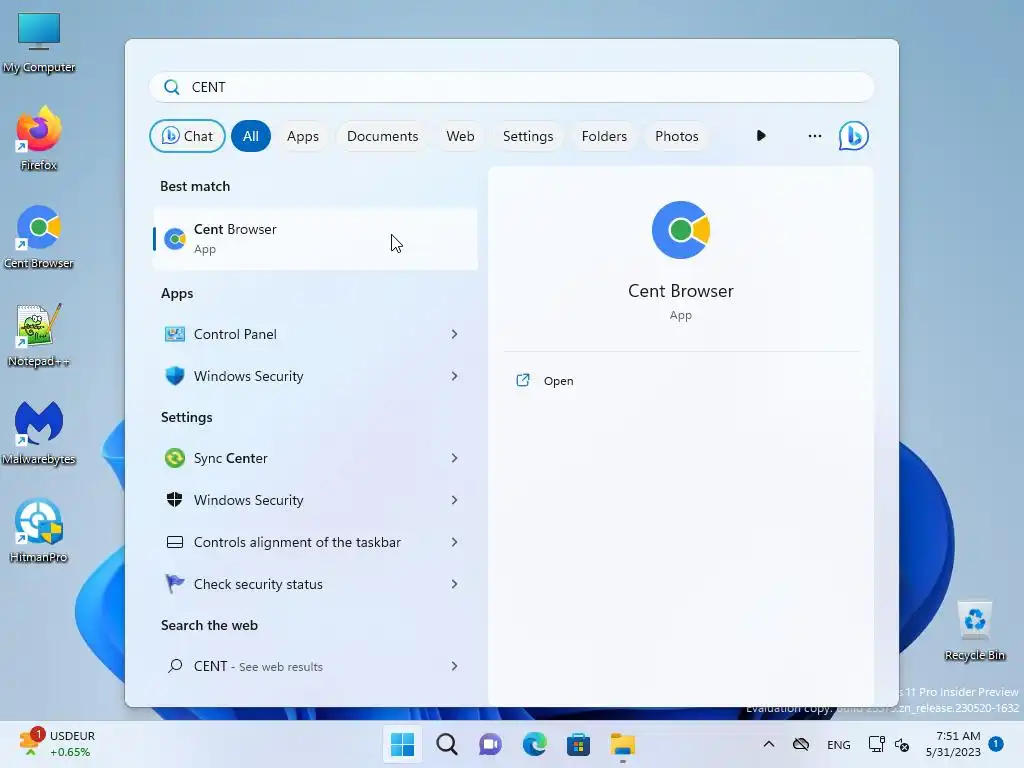1024x768 pixels.
Task: Open Control Panel search result
Action: click(315, 334)
